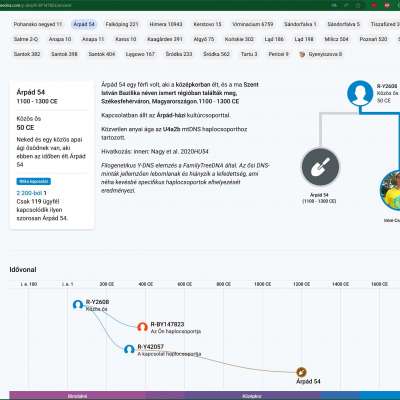
Task: Click the R-Y2608 label on the timeline
Action: (97, 302)
